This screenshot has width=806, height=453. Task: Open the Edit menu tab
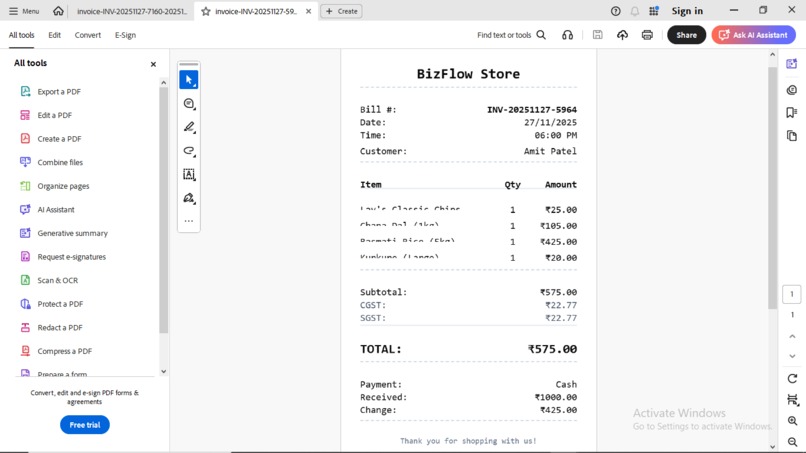[x=54, y=35]
